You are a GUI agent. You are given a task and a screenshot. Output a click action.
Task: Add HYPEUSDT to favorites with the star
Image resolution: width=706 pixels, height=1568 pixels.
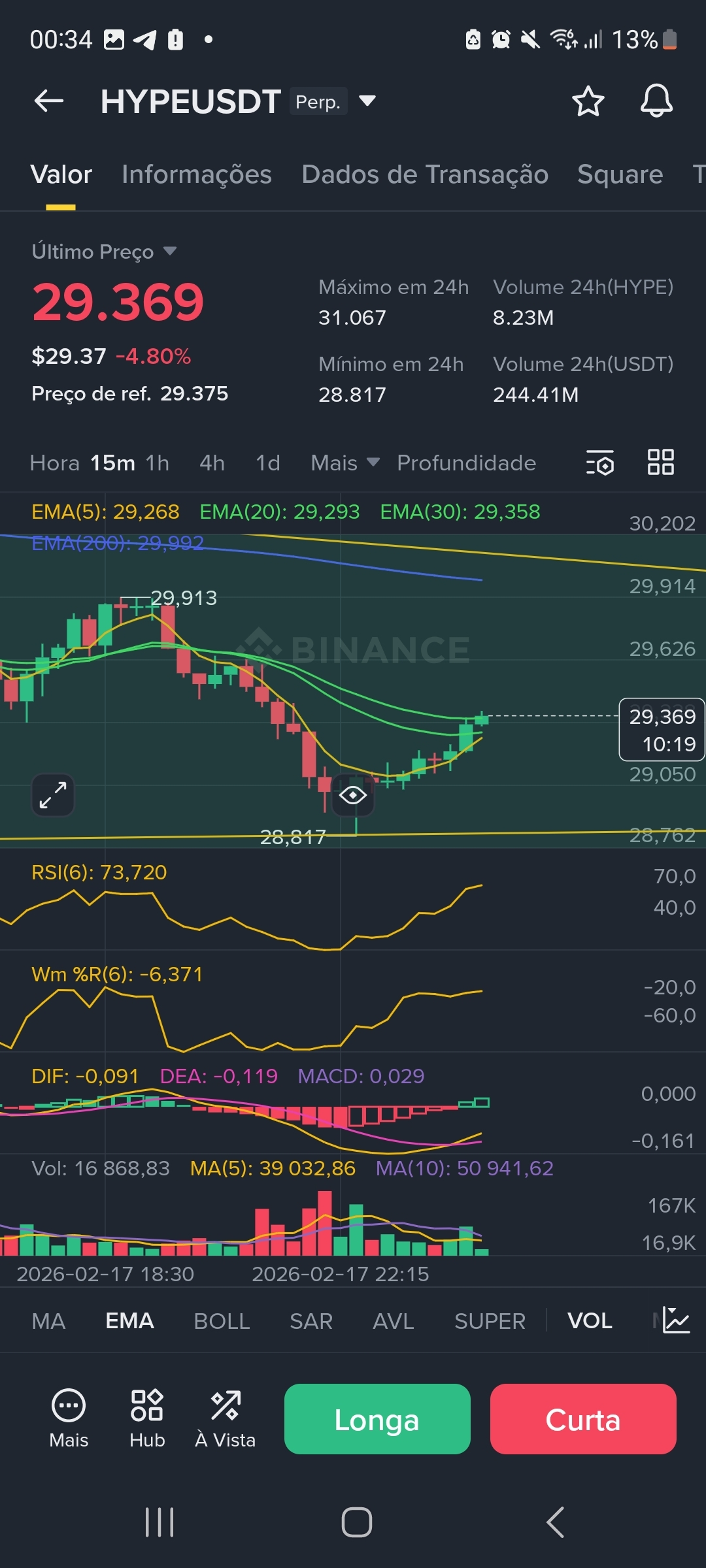tap(588, 101)
